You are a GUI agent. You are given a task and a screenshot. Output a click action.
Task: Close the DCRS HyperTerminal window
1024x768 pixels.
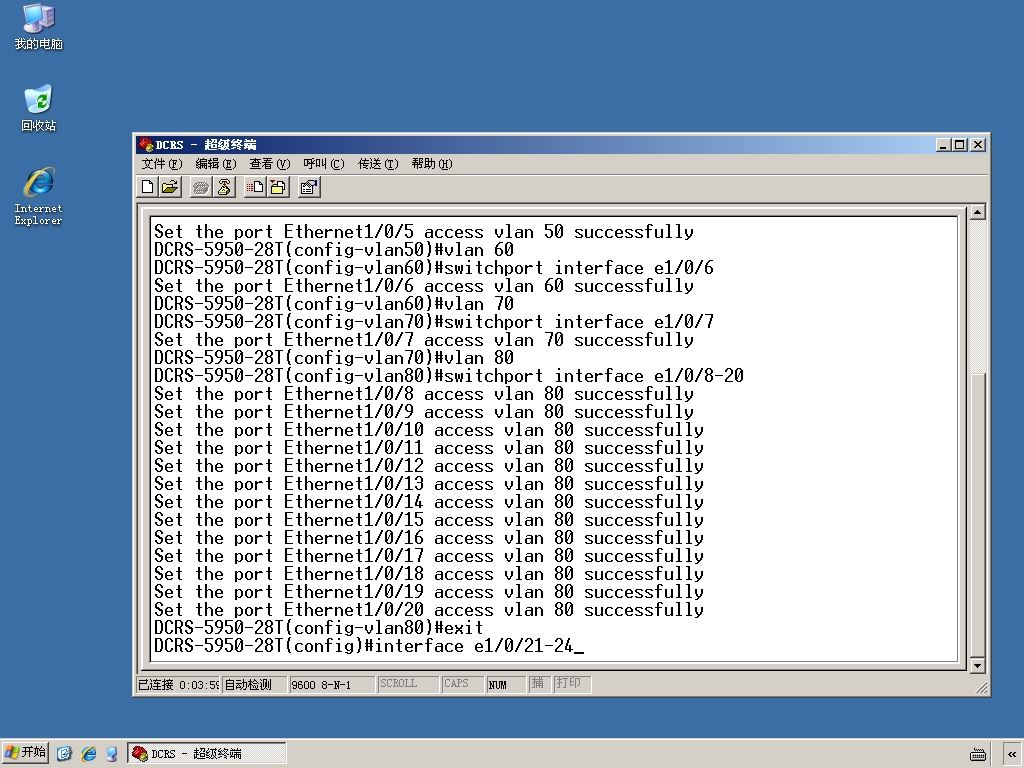978,144
